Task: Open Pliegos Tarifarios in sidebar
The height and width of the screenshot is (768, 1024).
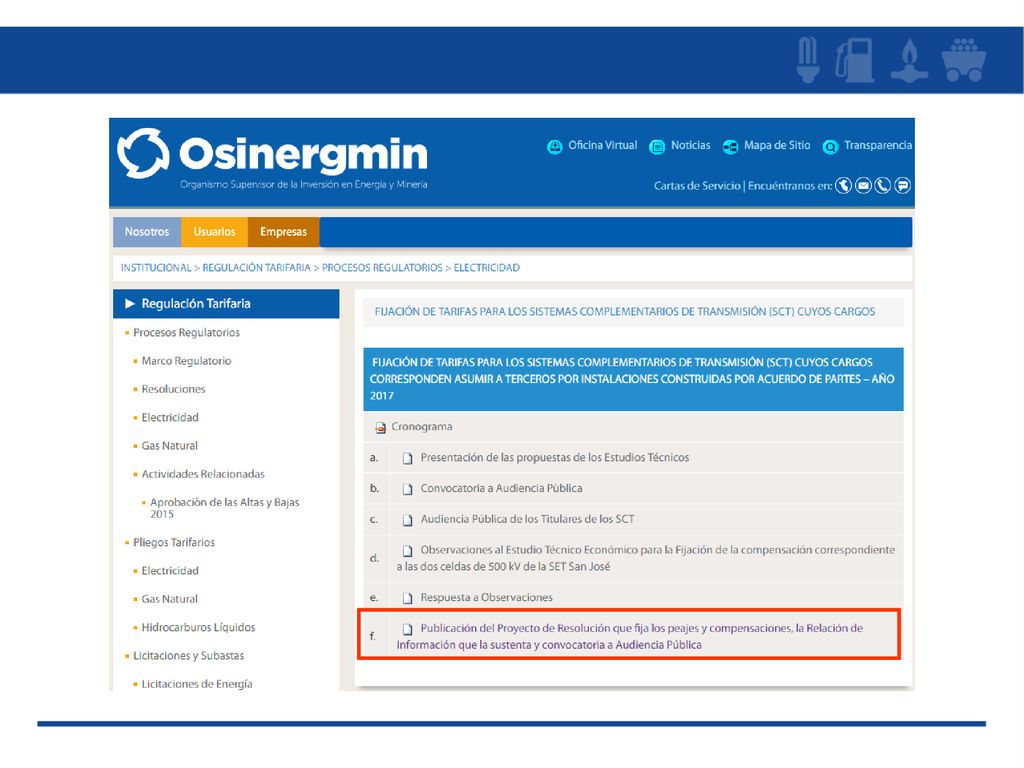Action: 174,542
